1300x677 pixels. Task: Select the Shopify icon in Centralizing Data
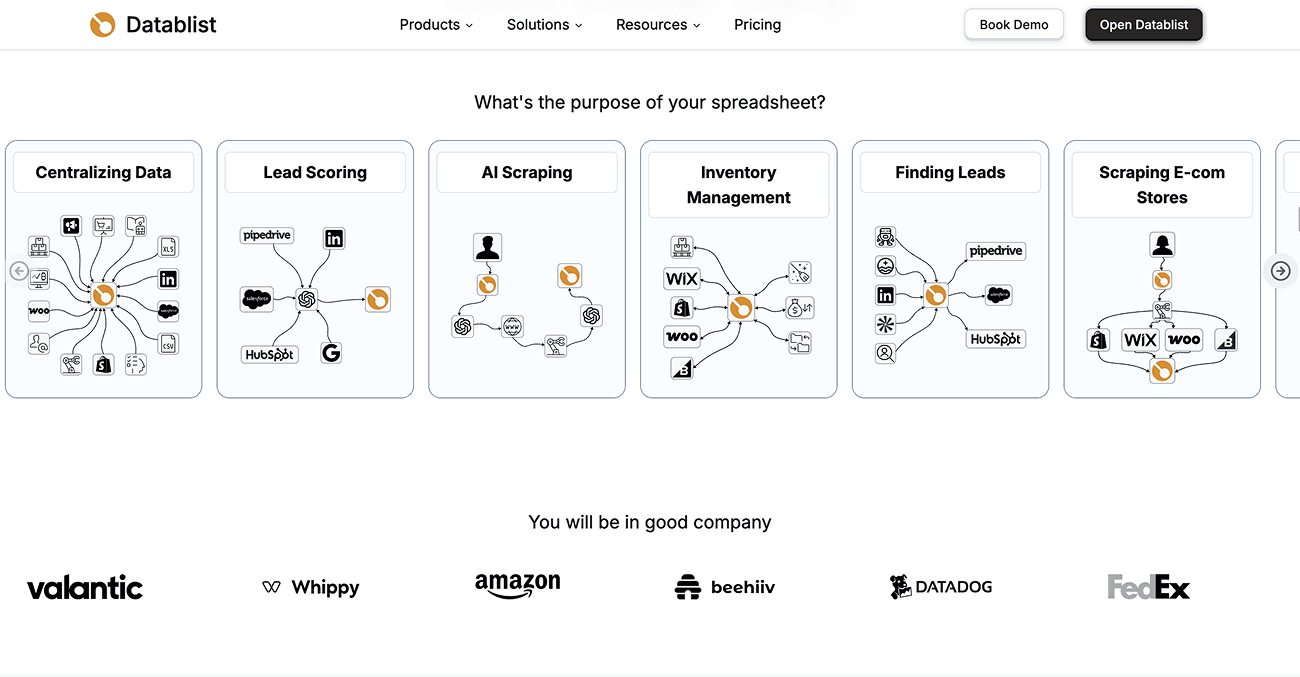tap(102, 364)
